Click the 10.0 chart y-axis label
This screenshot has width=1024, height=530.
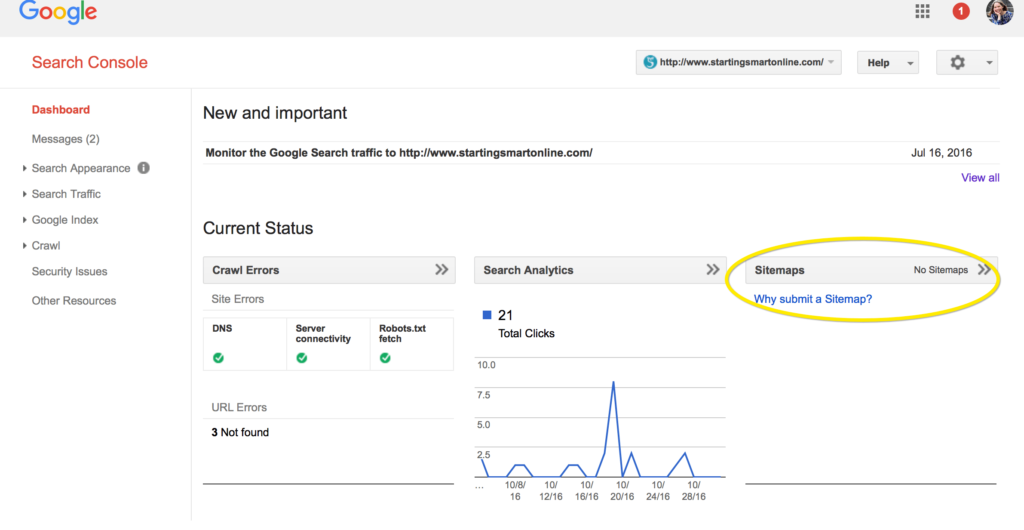point(487,365)
